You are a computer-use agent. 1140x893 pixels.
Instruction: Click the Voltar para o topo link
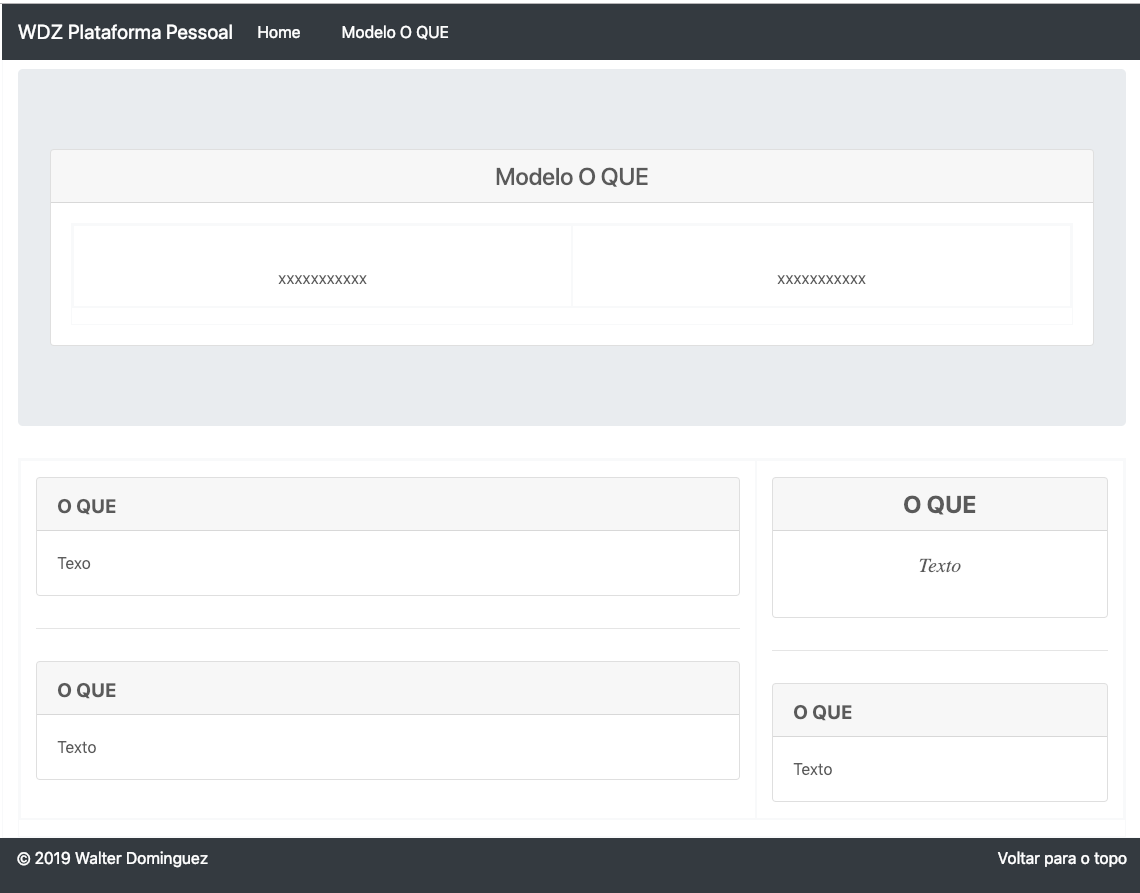tap(1061, 858)
